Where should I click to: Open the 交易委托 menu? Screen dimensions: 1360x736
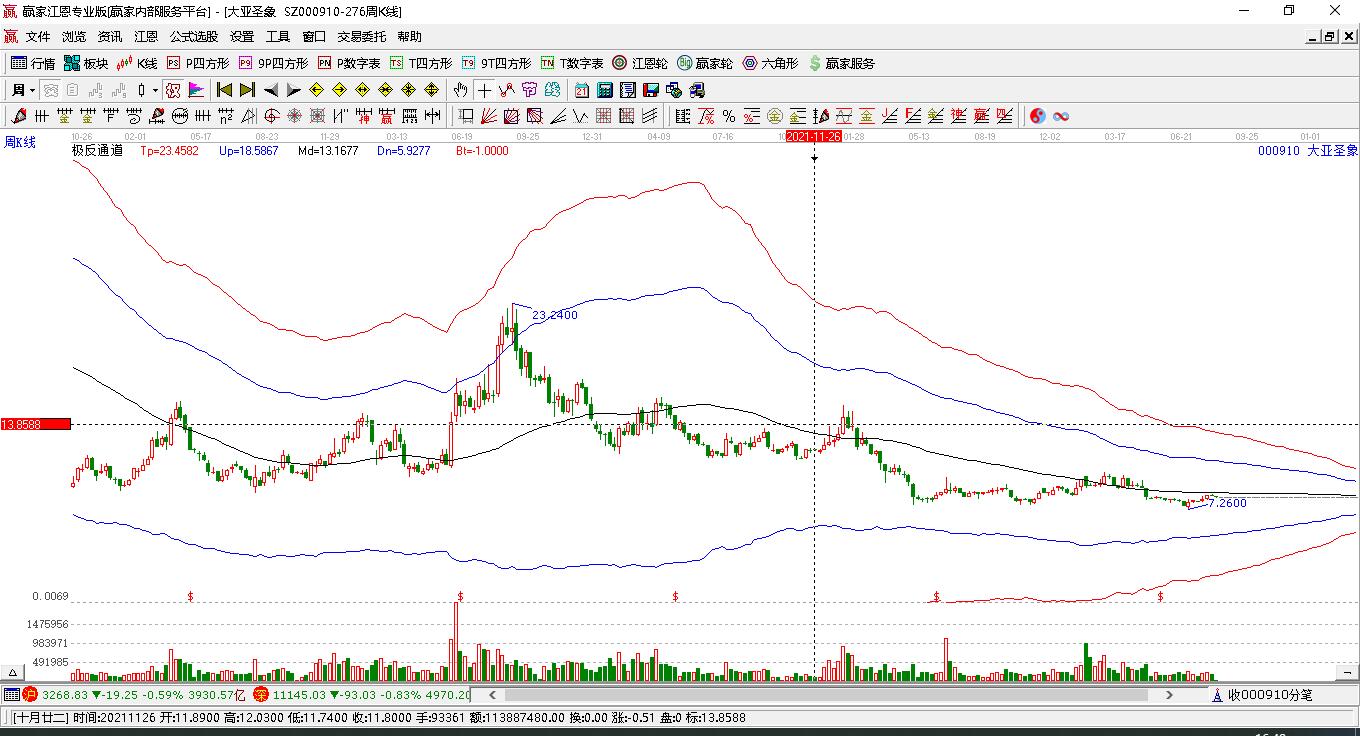(x=361, y=37)
